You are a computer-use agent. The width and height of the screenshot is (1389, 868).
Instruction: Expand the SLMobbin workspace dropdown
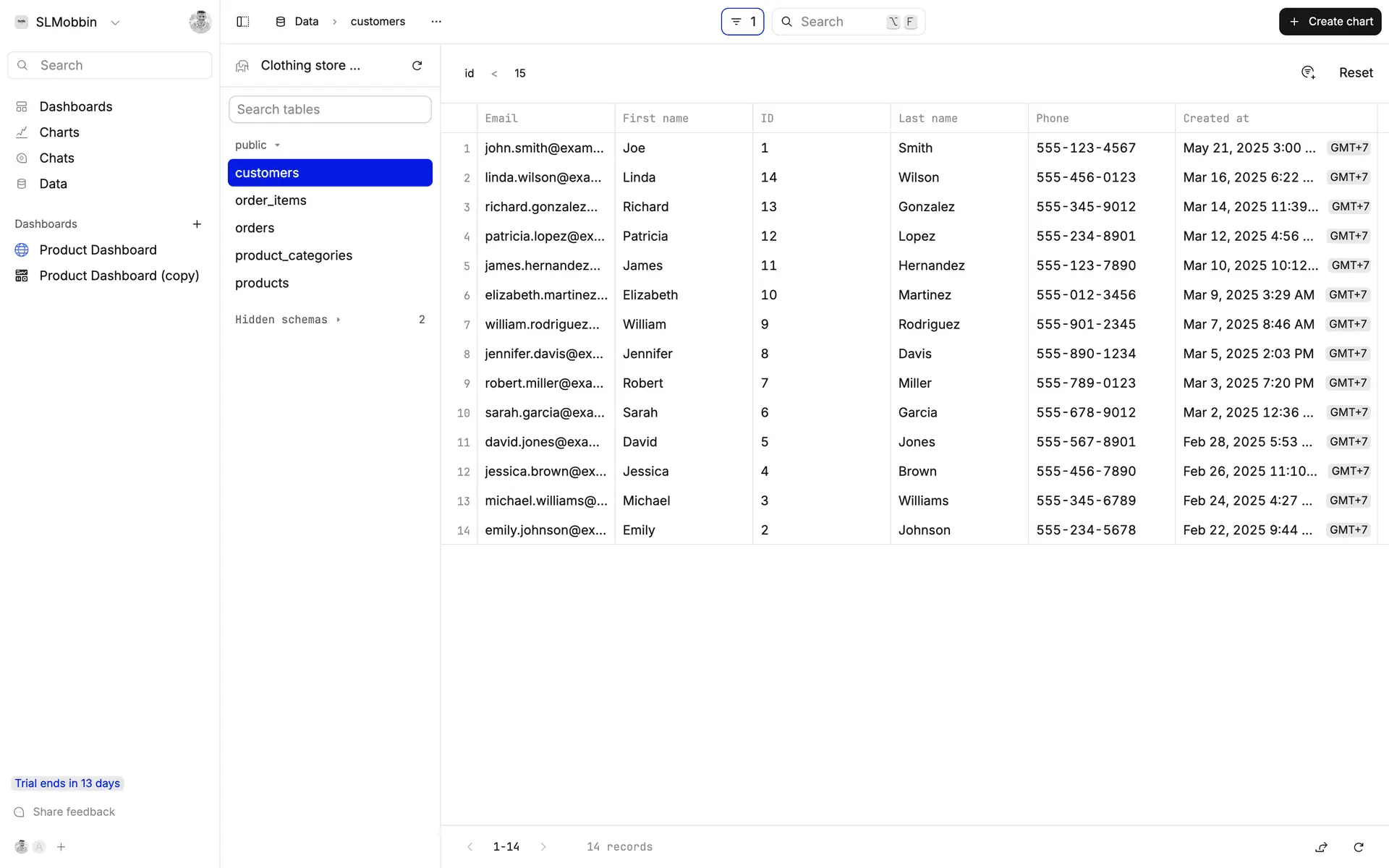coord(115,22)
